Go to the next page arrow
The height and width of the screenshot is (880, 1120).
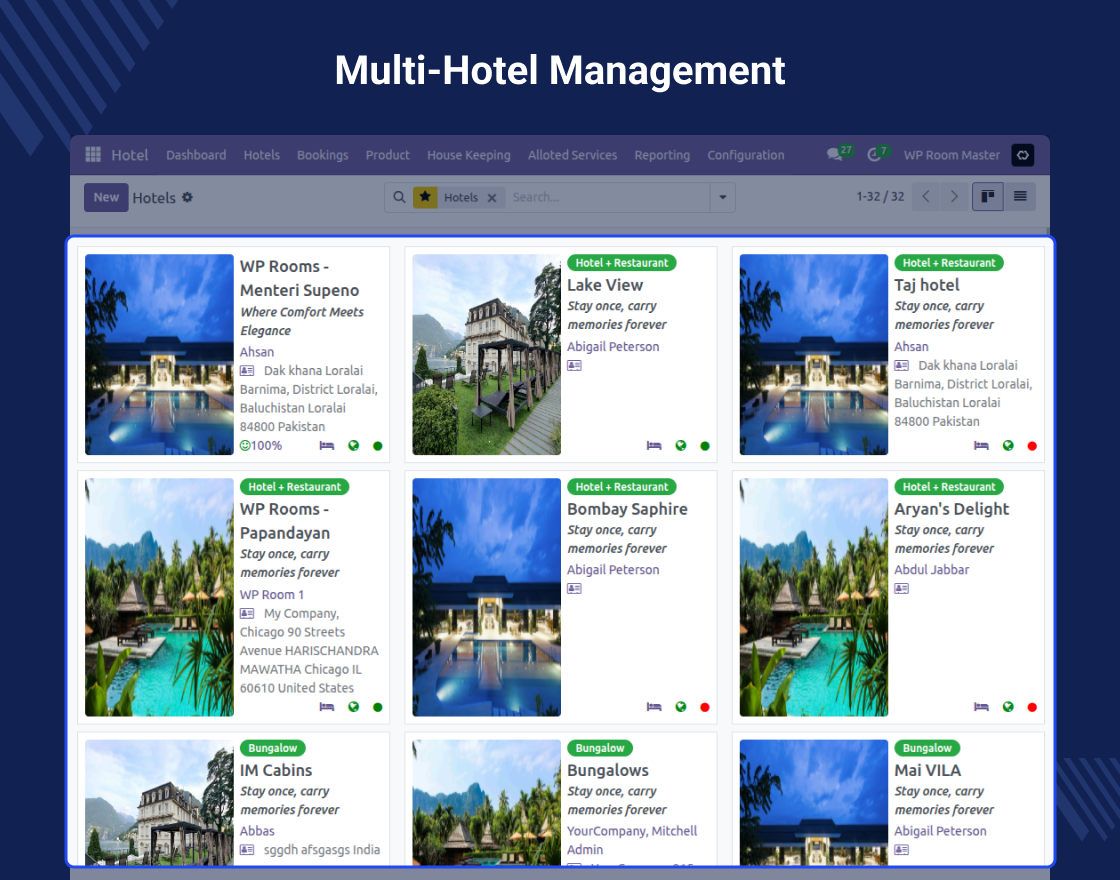click(954, 197)
